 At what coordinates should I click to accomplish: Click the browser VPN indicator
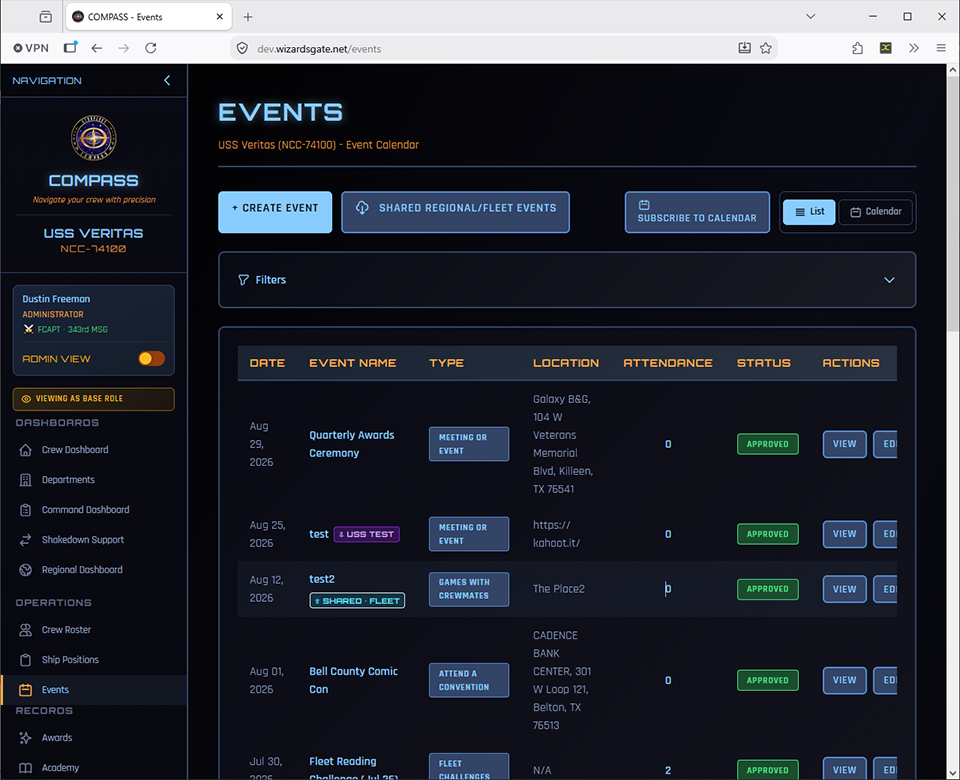coord(31,48)
